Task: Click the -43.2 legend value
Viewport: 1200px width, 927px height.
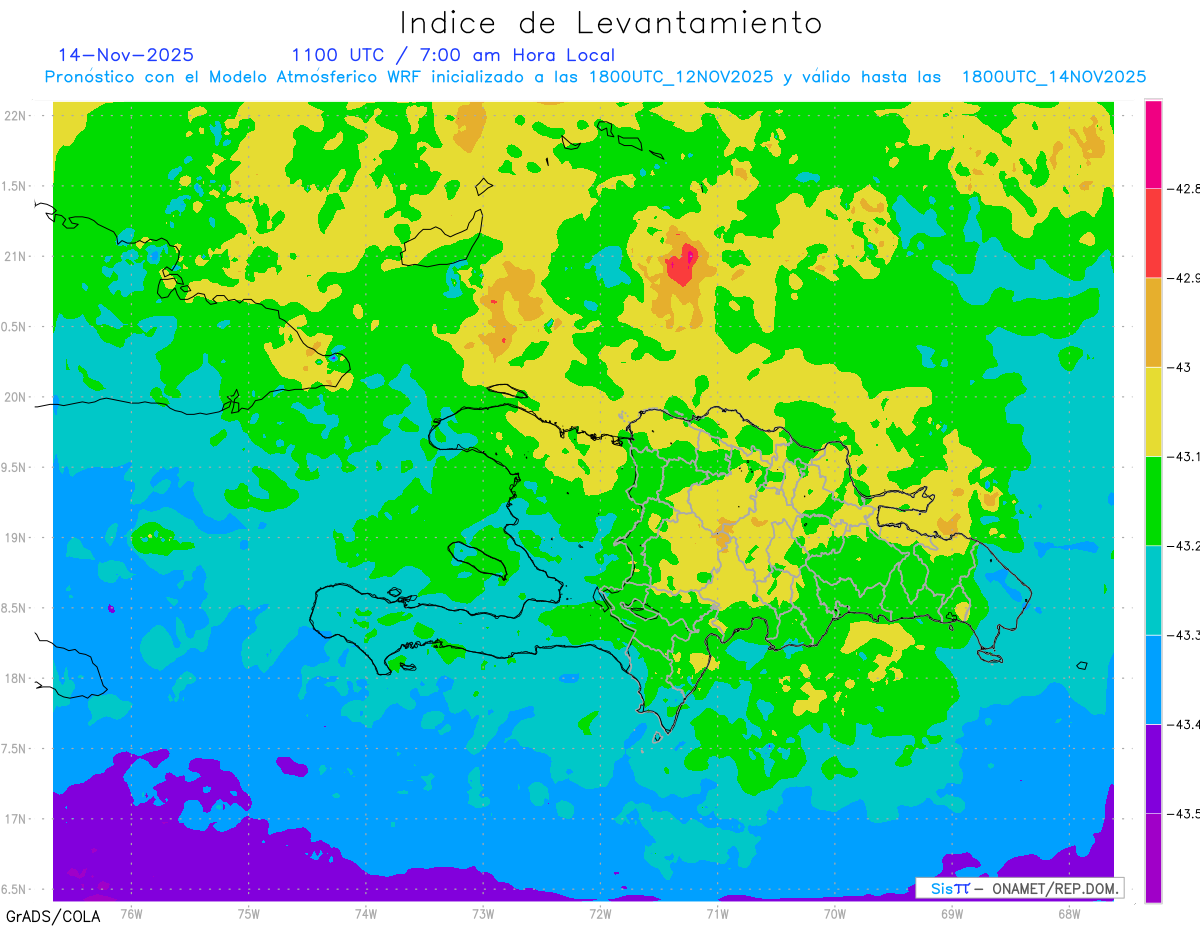Action: click(1183, 546)
